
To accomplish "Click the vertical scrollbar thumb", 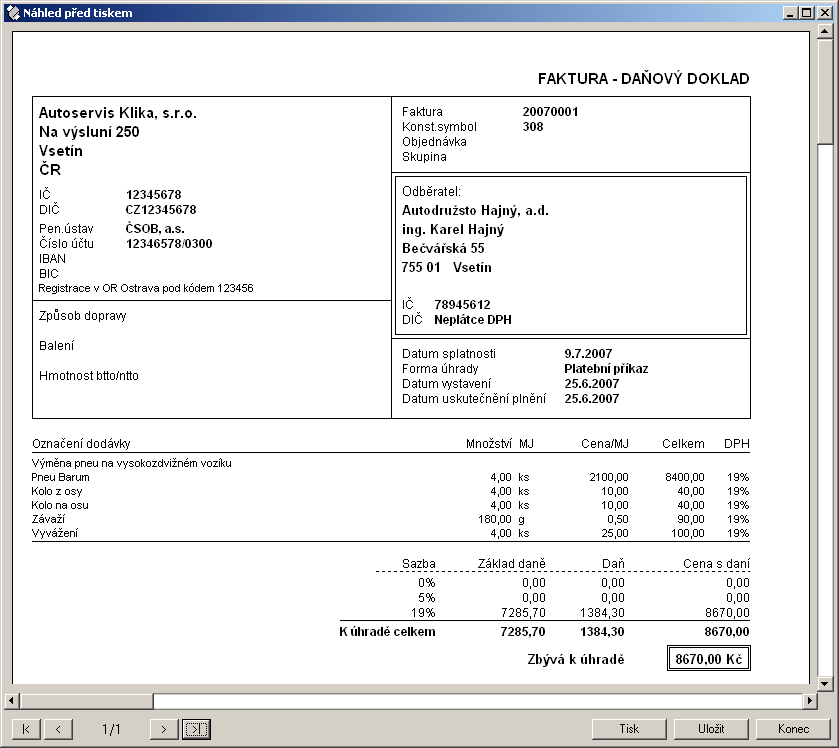I will (x=825, y=91).
